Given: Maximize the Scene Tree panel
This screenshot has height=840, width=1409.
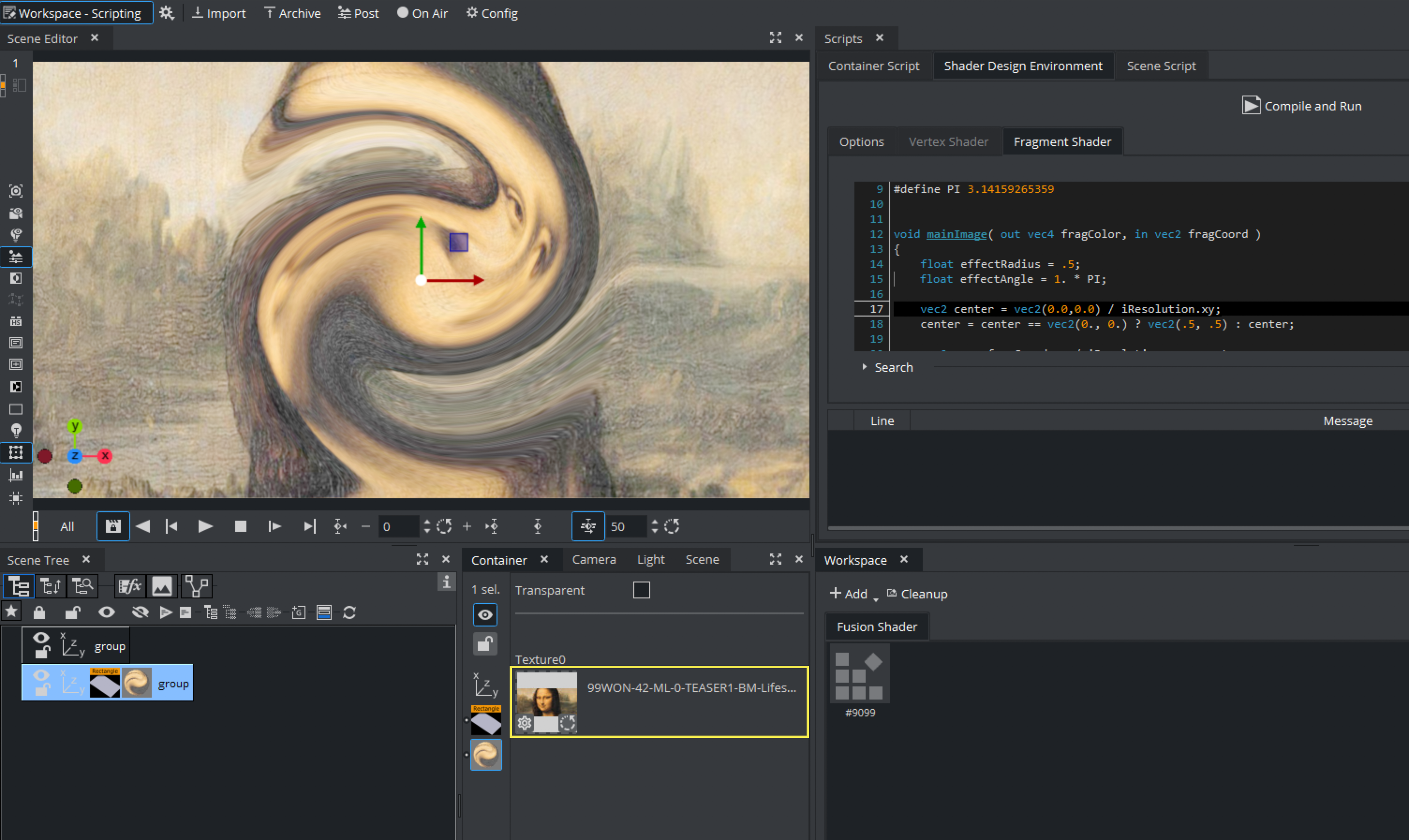Looking at the screenshot, I should click(423, 559).
